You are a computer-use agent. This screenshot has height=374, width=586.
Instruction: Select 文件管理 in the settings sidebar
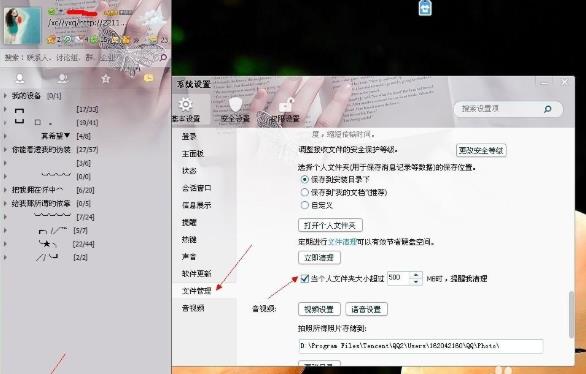click(x=197, y=291)
